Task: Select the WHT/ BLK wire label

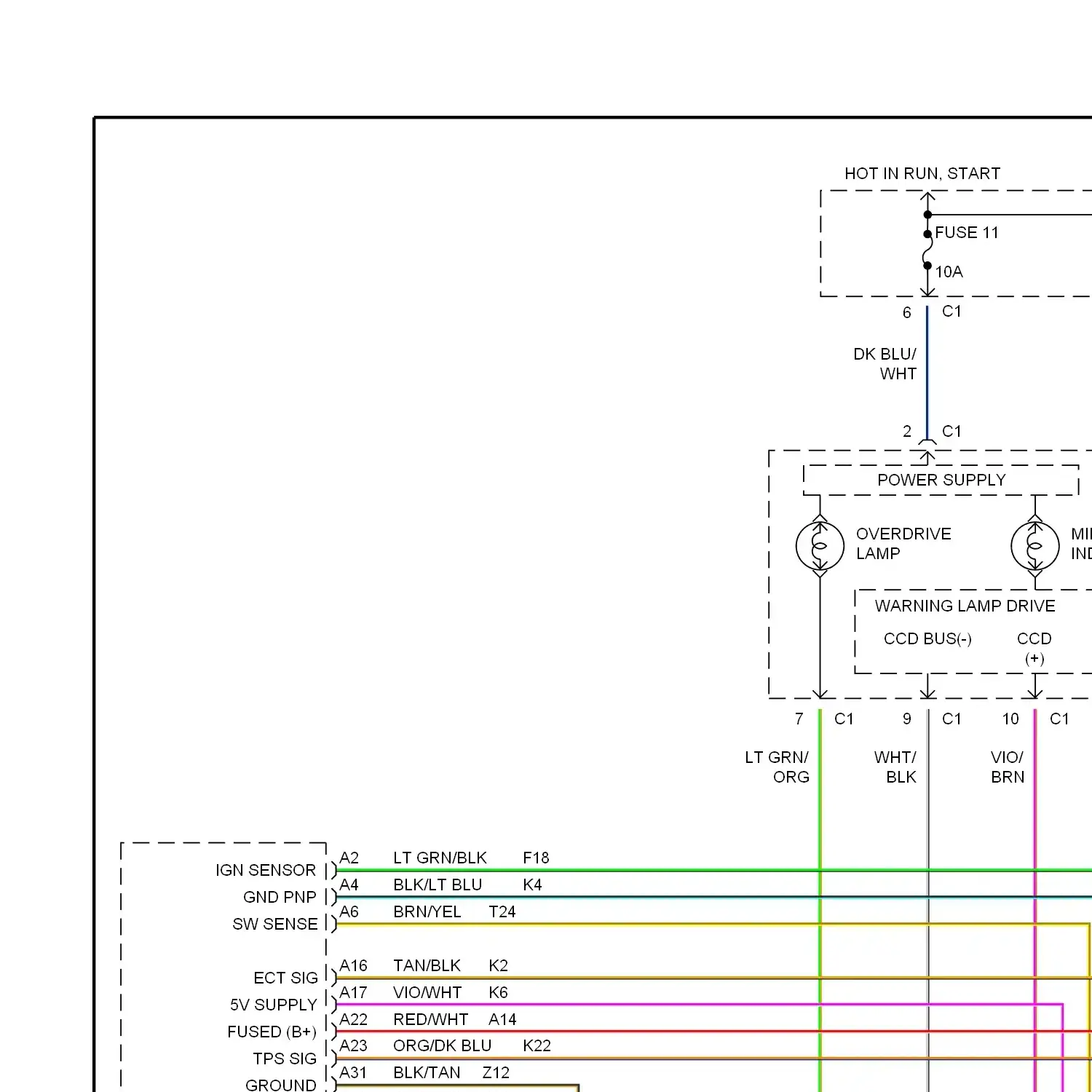Action: pos(895,767)
